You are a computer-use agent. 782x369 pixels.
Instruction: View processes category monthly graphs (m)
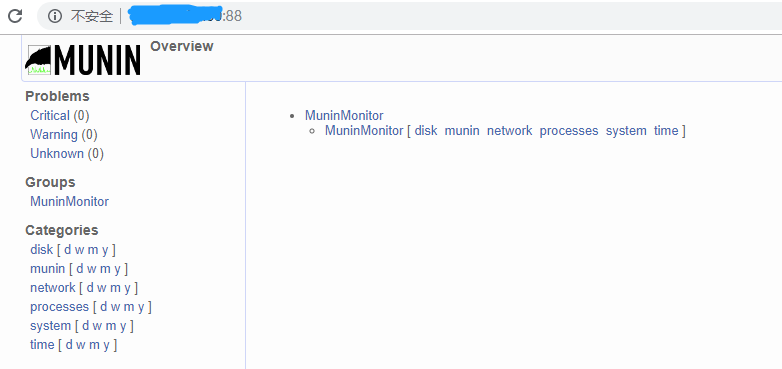pos(129,307)
